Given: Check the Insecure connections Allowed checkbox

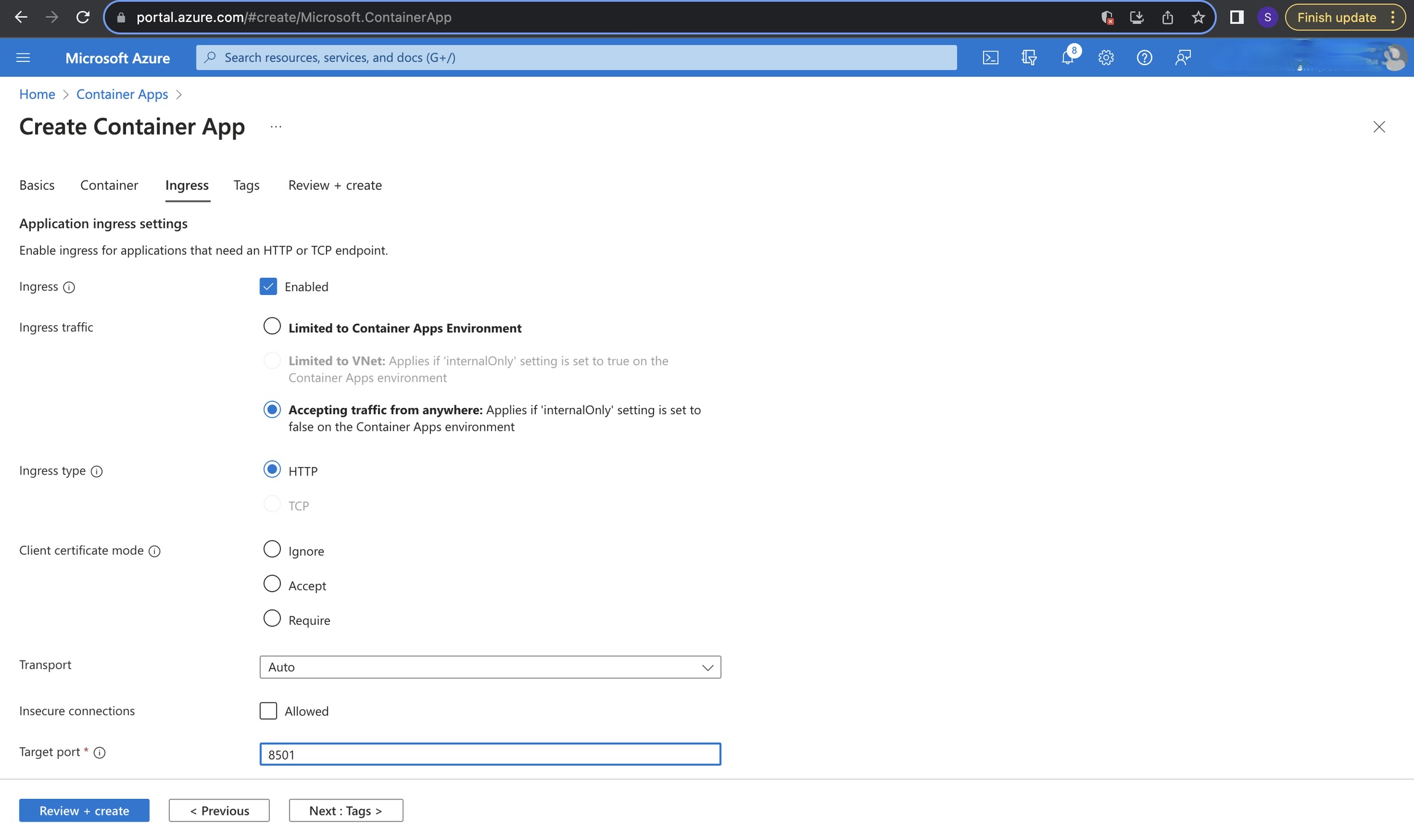Looking at the screenshot, I should pyautogui.click(x=269, y=711).
